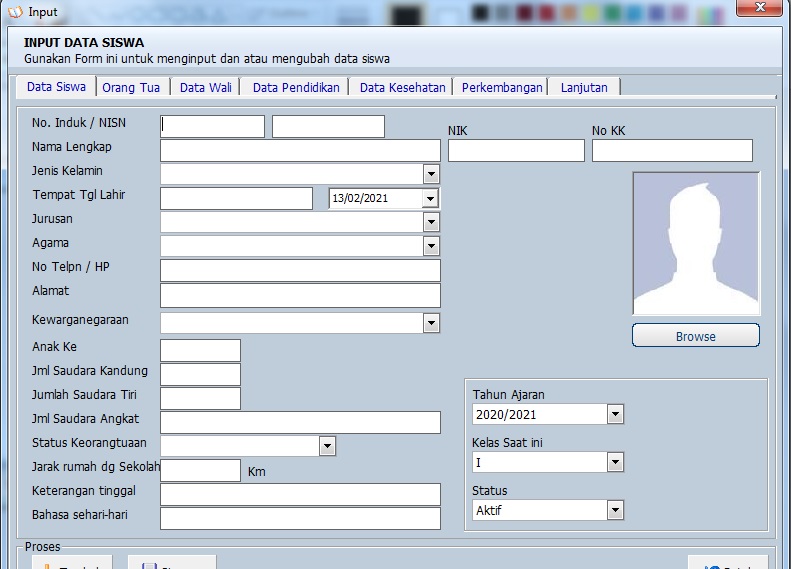Focus the NIK input box
The width and height of the screenshot is (791, 569).
point(516,151)
